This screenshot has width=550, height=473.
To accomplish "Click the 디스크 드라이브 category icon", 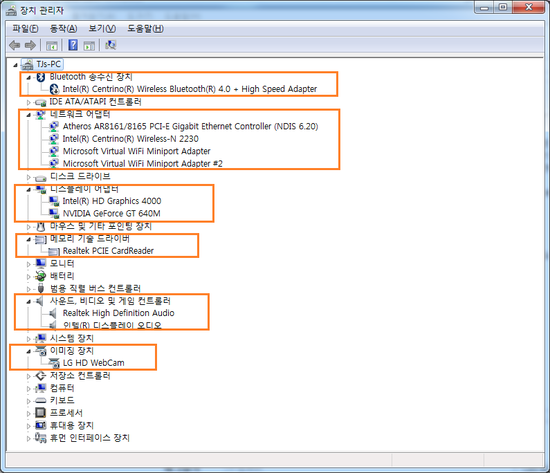I will (x=41, y=178).
